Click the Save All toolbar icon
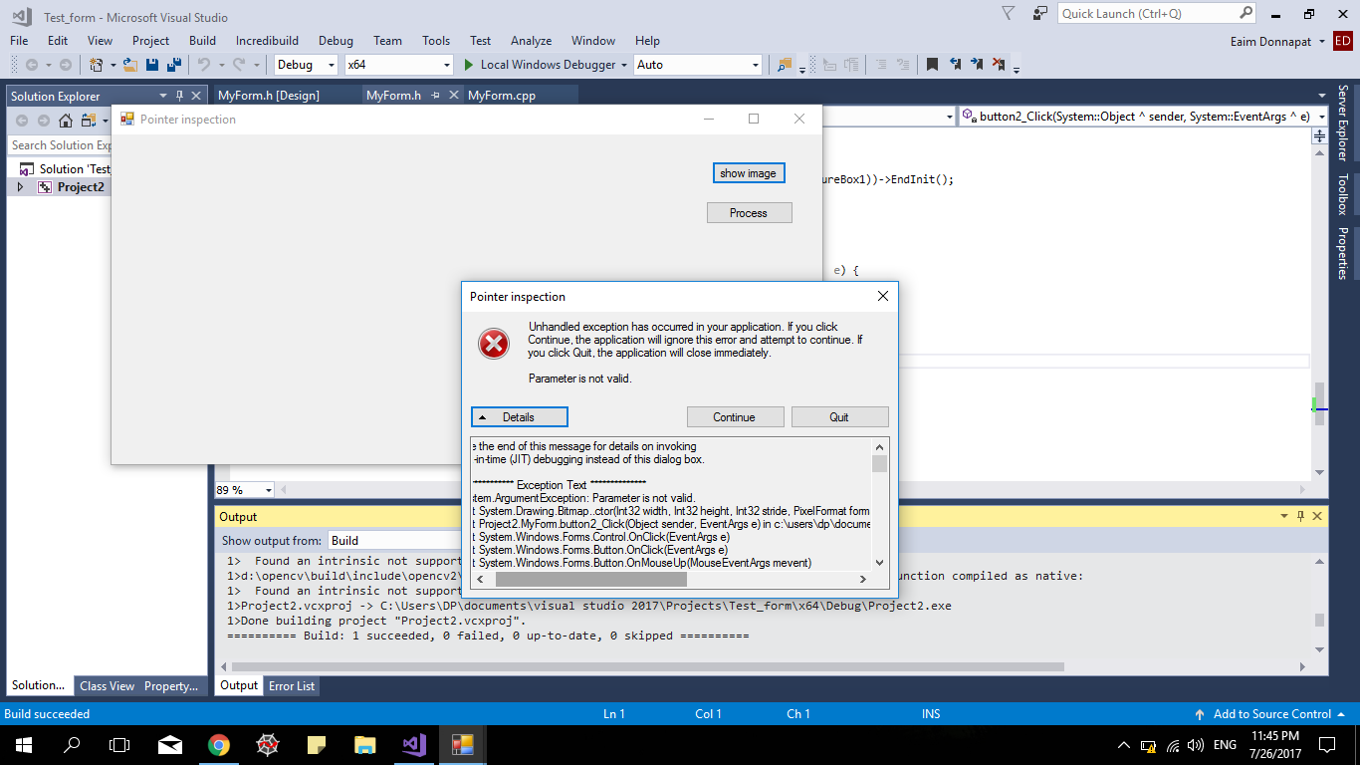This screenshot has width=1360, height=765. [x=174, y=65]
